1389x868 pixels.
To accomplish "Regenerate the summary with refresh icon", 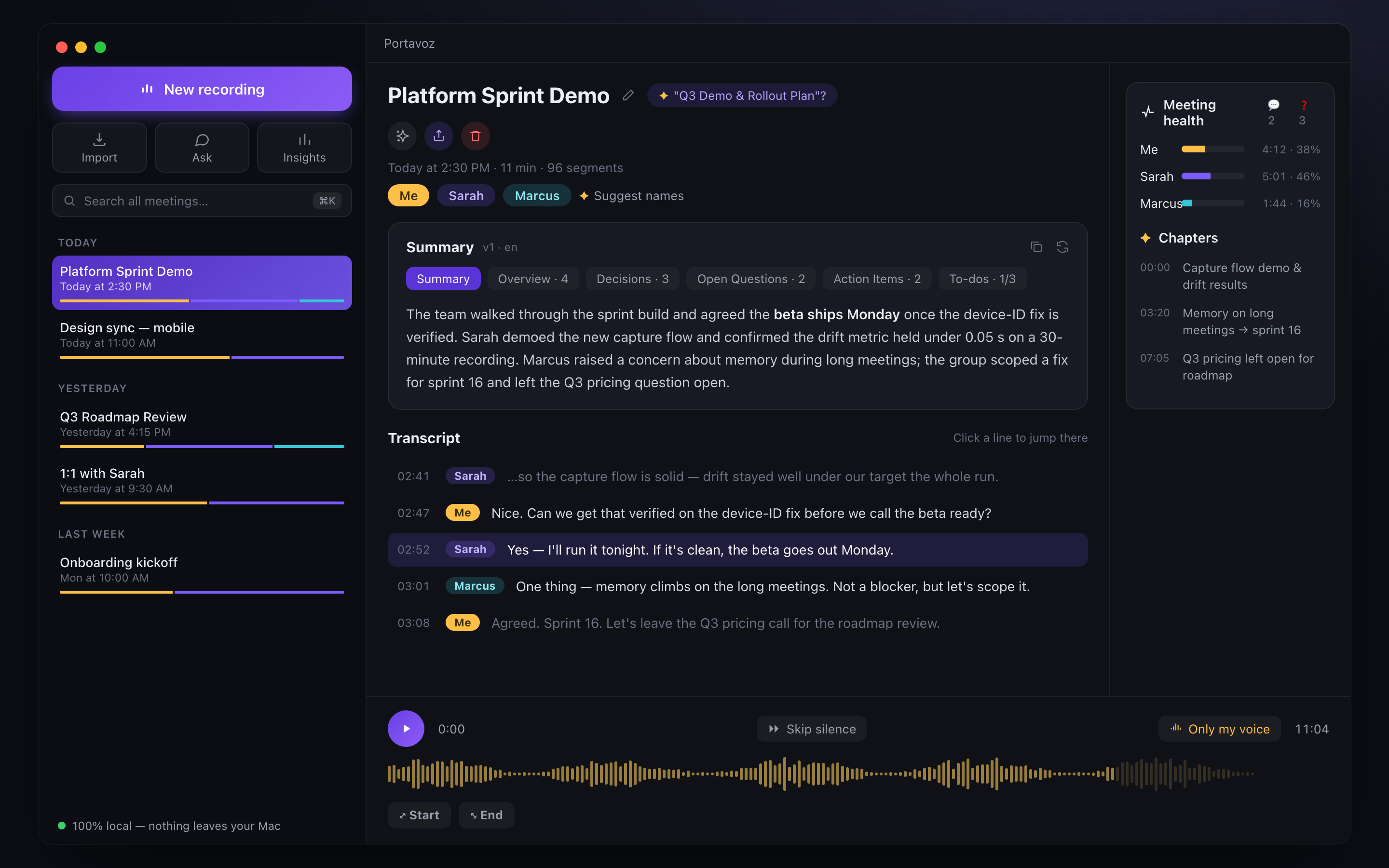I will click(1062, 247).
